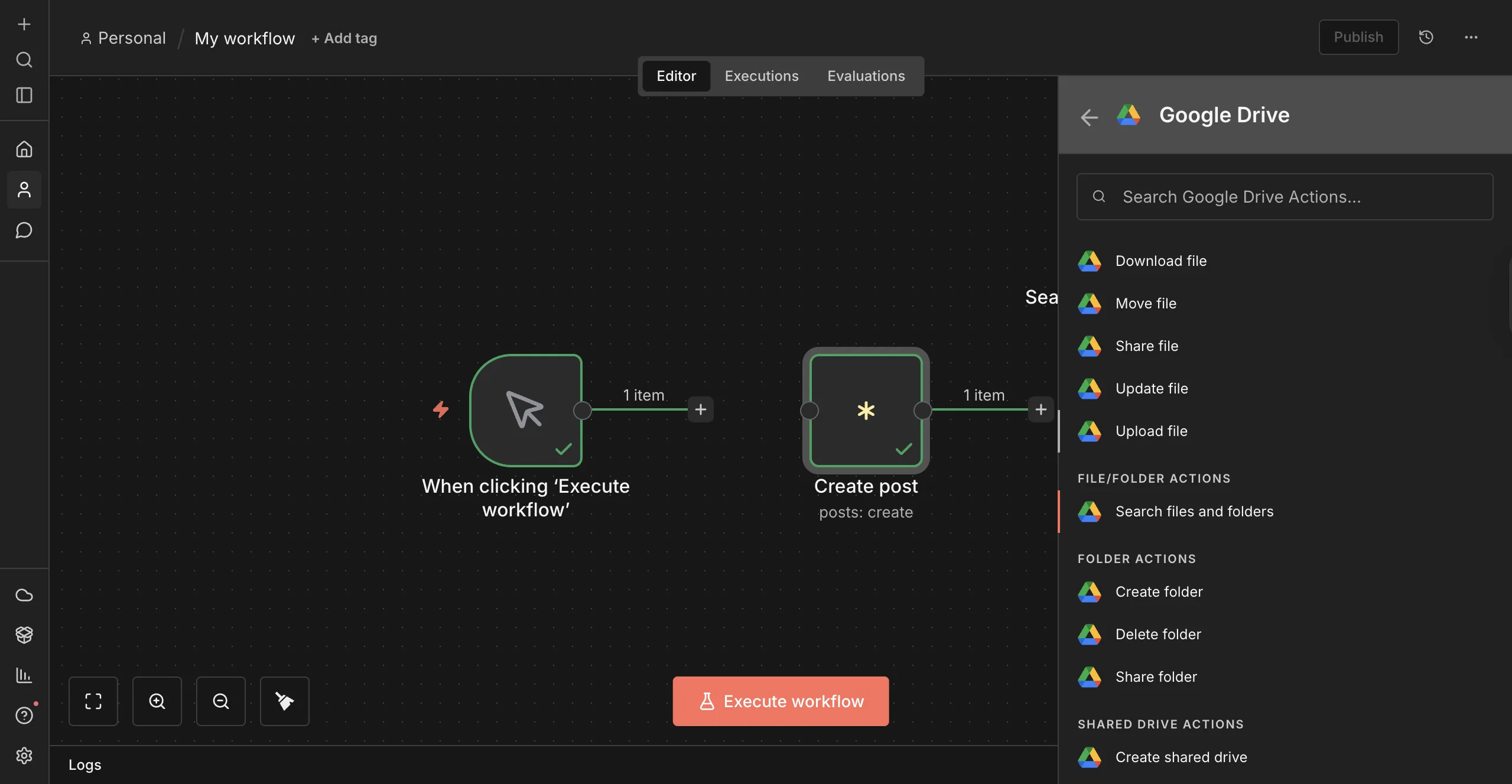Viewport: 1512px width, 784px height.
Task: Open the Templates panel in the sidebar
Action: tap(24, 635)
